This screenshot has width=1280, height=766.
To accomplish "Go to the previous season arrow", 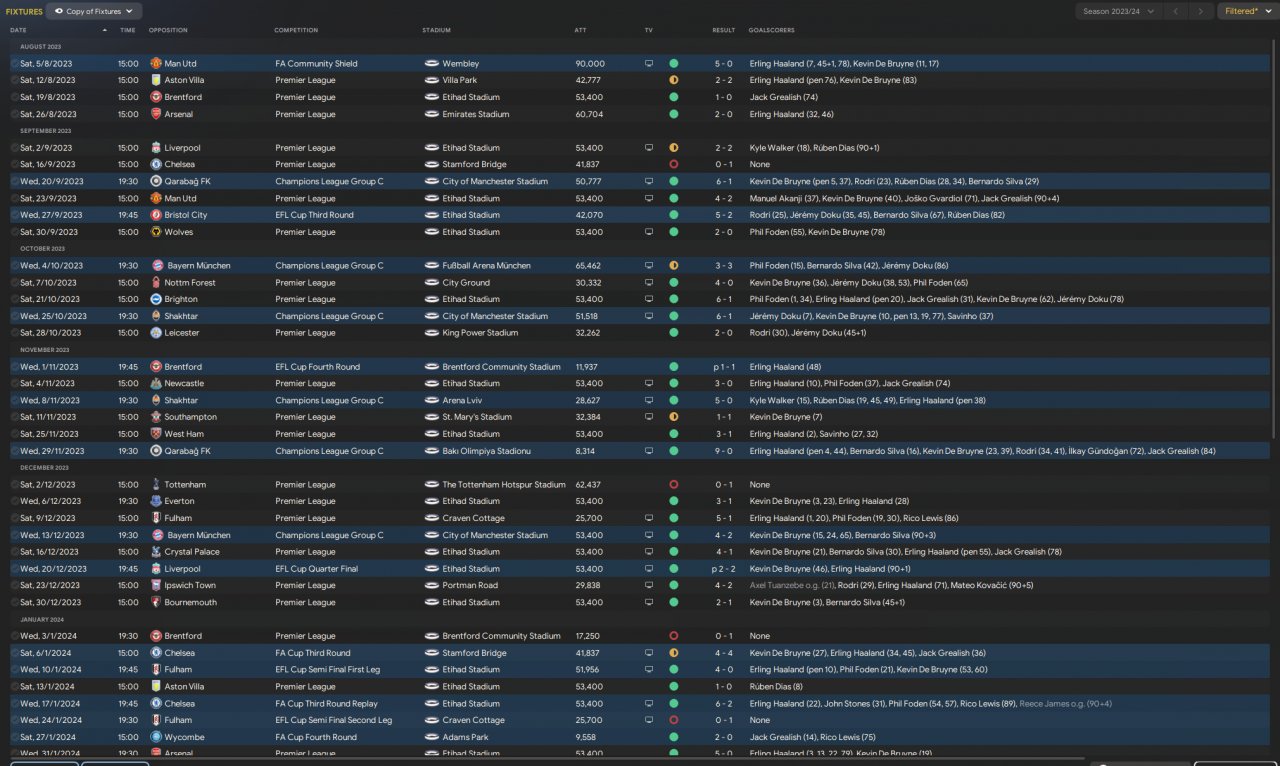I will 1177,11.
